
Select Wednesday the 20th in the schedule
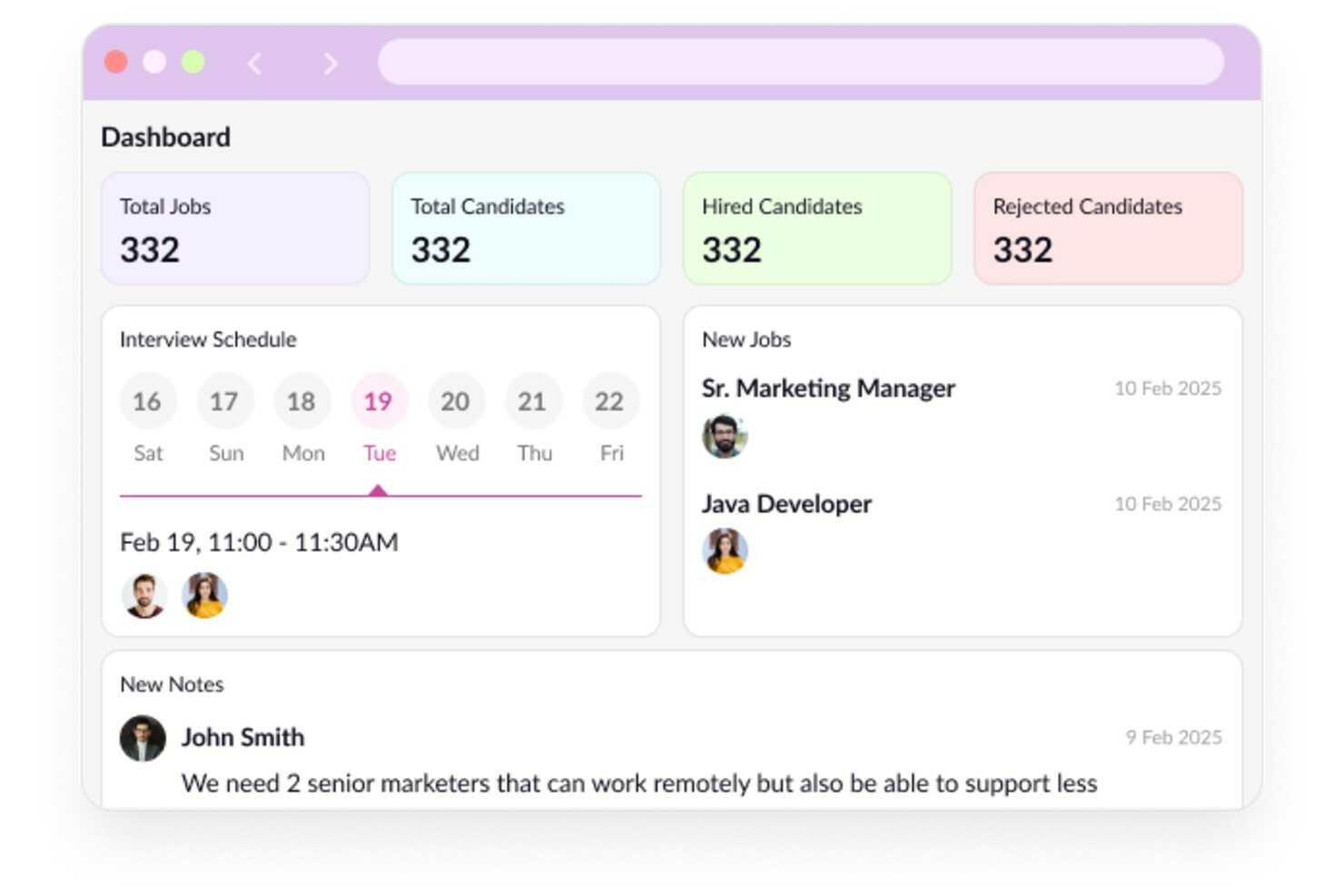(456, 400)
